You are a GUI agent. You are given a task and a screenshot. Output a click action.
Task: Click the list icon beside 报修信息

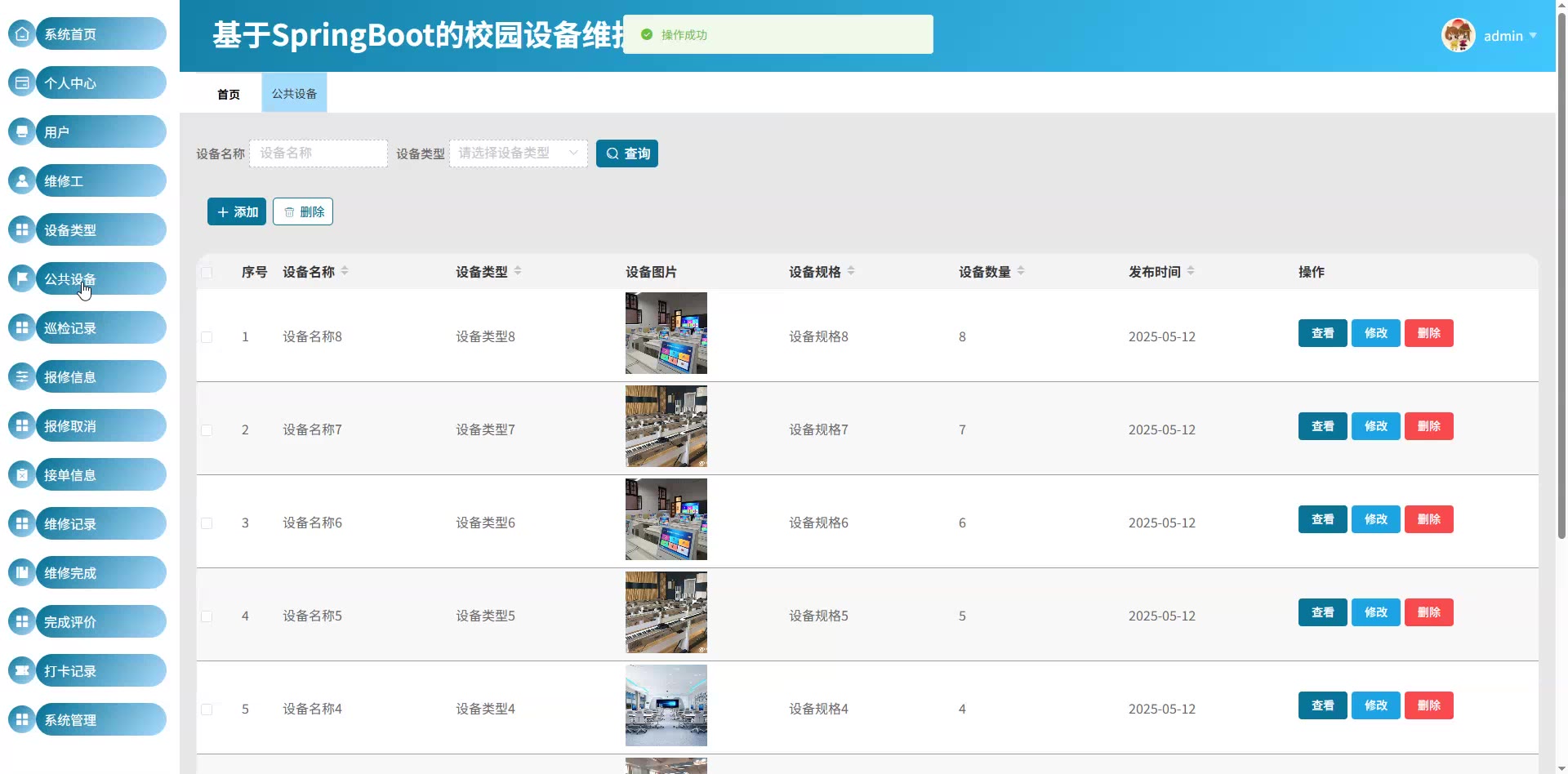[x=22, y=376]
